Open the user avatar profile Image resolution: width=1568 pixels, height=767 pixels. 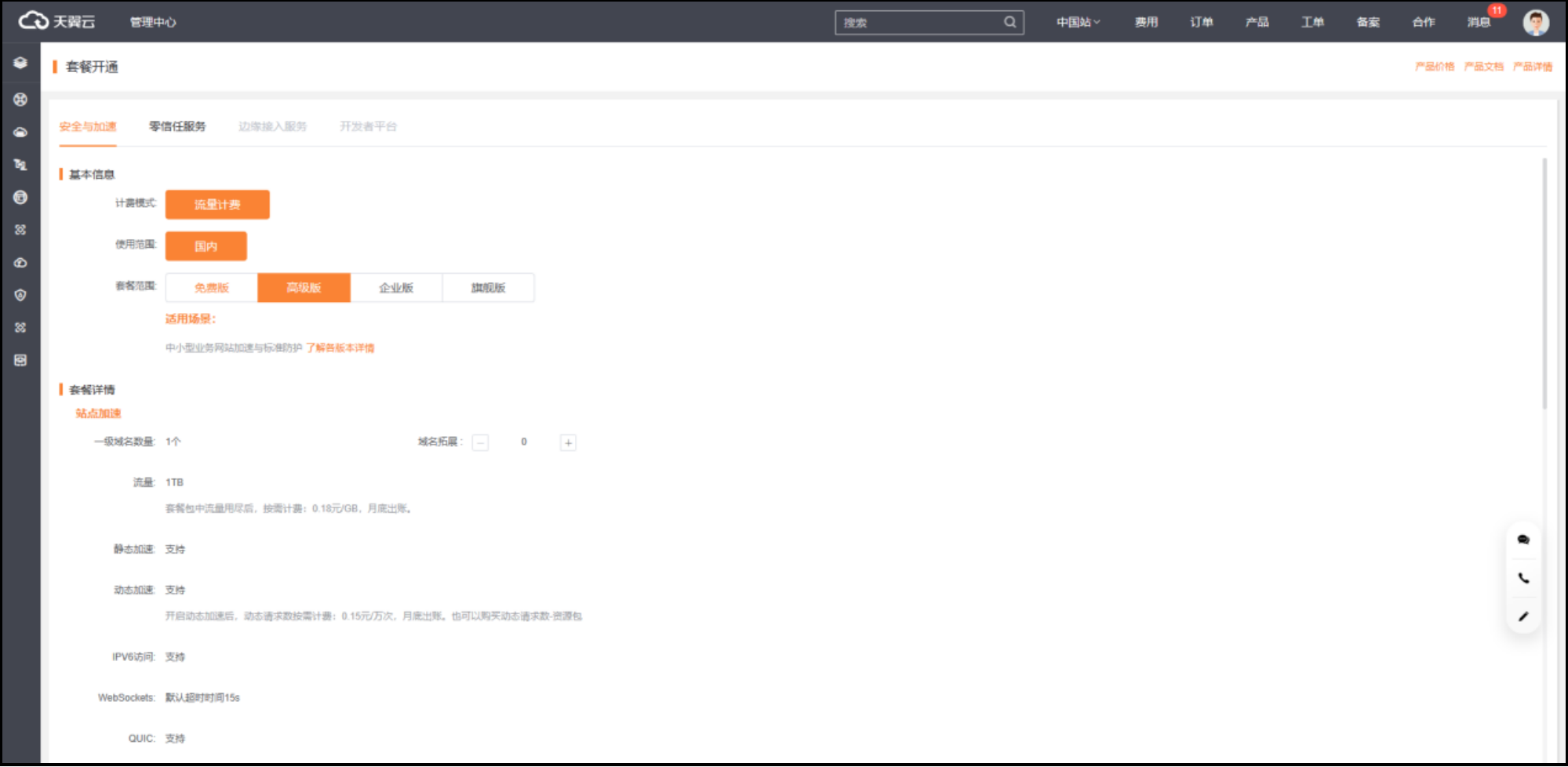[1535, 23]
